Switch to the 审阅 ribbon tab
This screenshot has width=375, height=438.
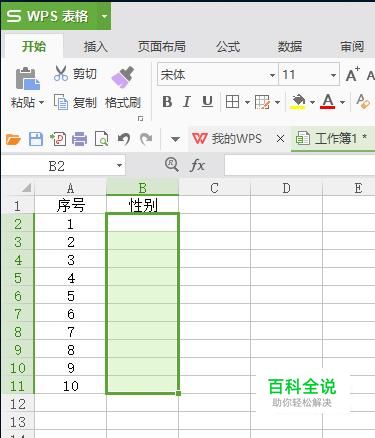pos(352,46)
